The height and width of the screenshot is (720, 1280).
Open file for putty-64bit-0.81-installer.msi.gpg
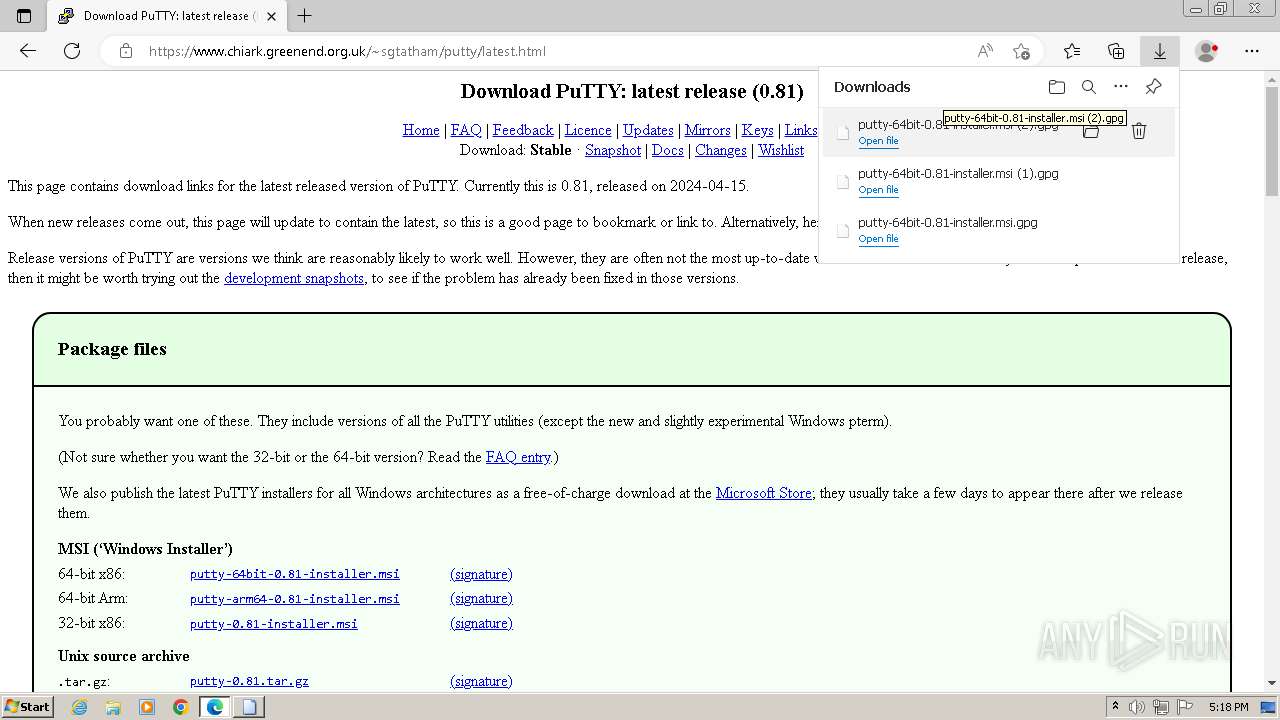[x=878, y=239]
